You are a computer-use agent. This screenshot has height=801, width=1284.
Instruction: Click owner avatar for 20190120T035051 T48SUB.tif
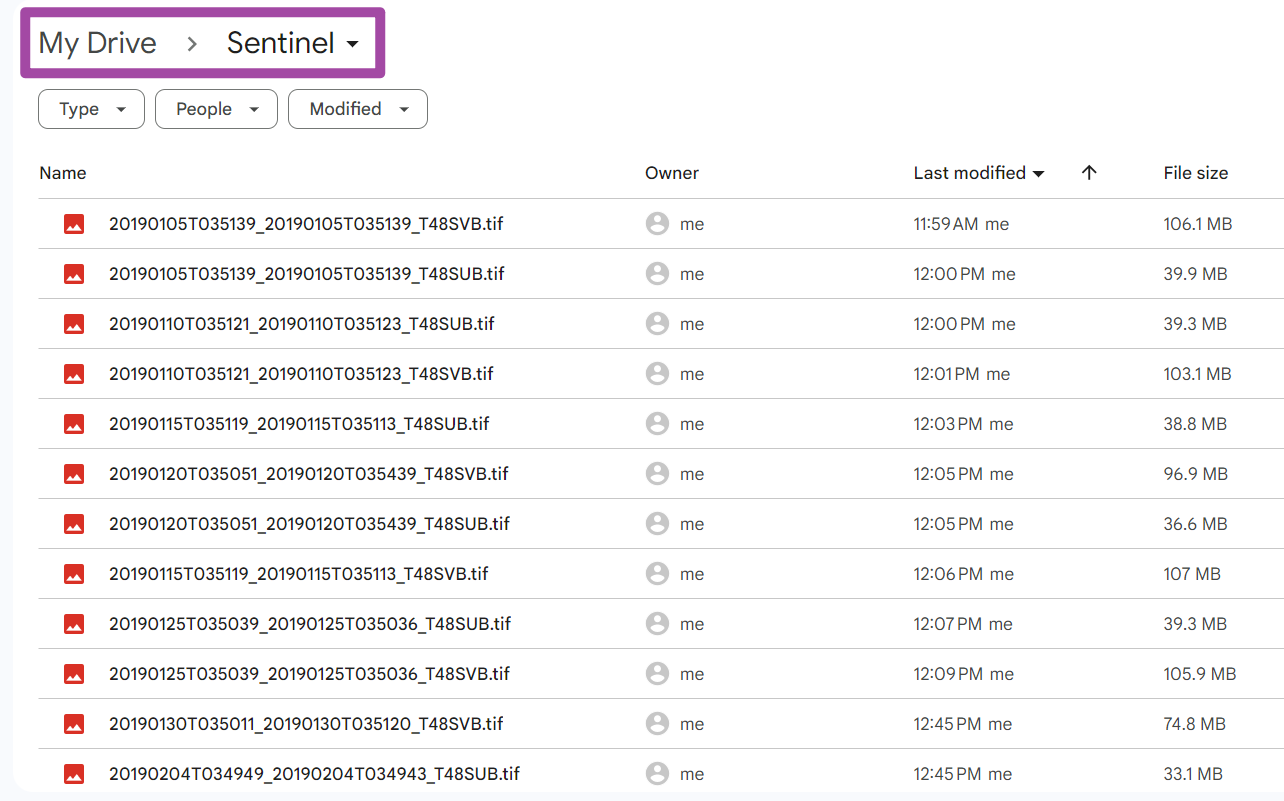coord(657,524)
